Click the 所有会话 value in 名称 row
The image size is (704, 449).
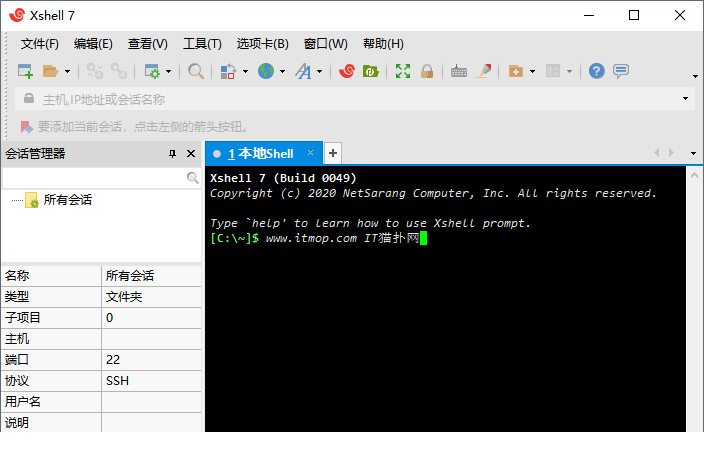pyautogui.click(x=130, y=276)
